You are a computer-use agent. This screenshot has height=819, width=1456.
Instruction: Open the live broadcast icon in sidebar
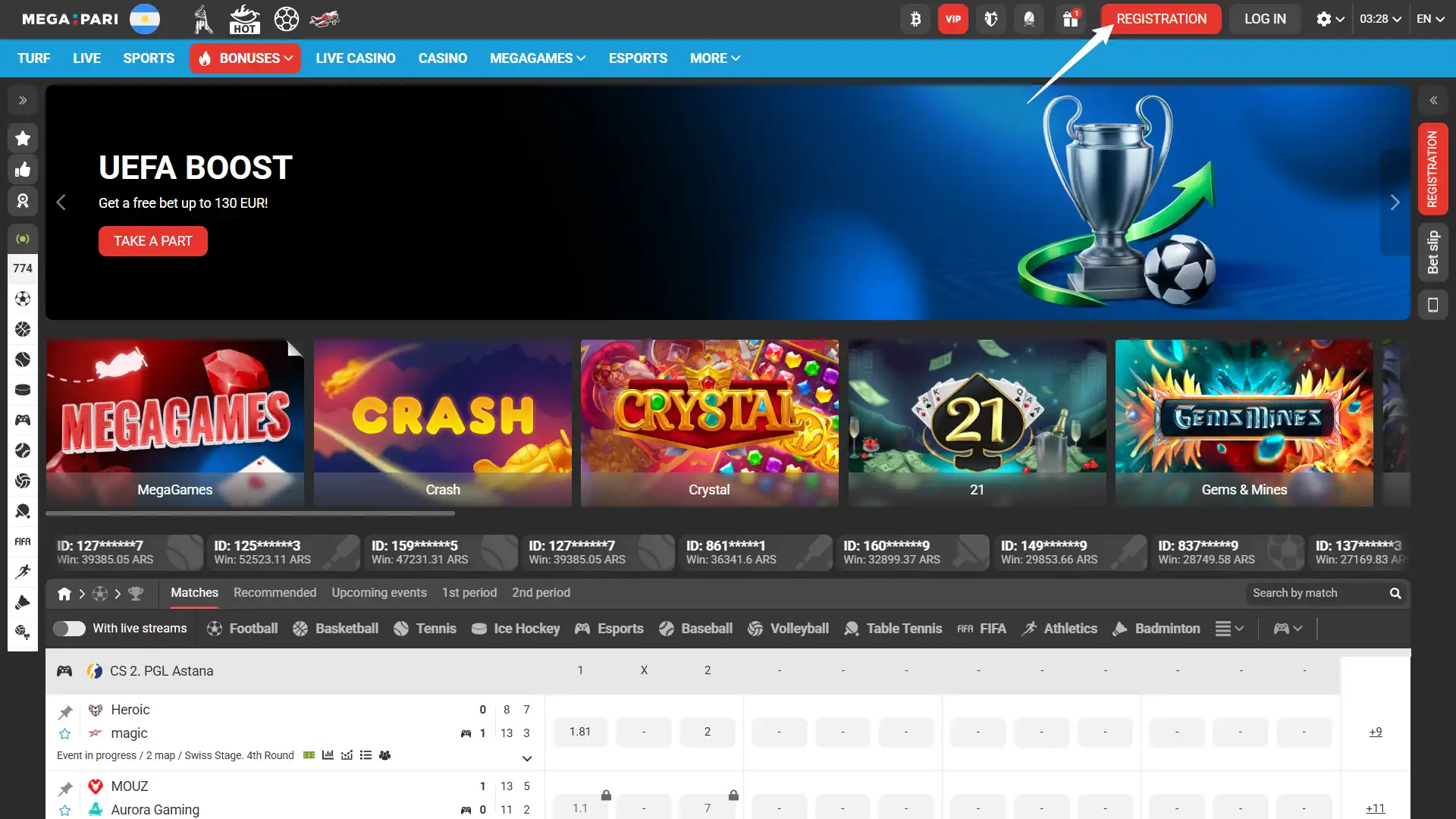23,239
